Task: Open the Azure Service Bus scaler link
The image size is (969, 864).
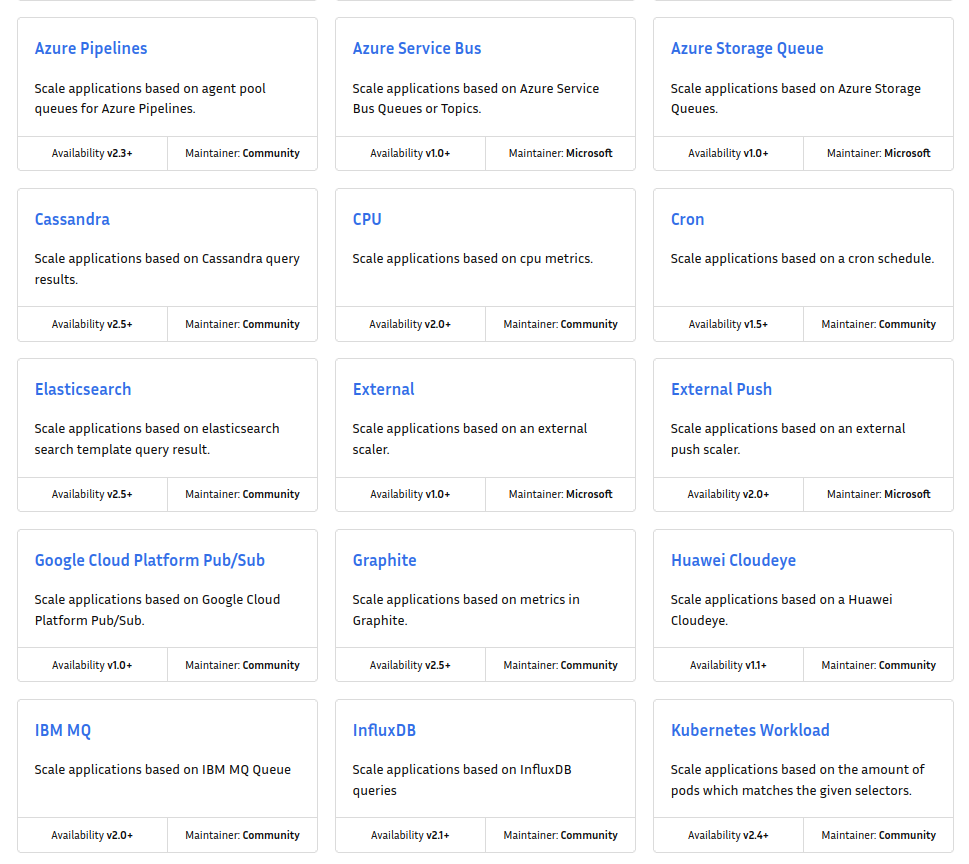Action: click(x=417, y=48)
